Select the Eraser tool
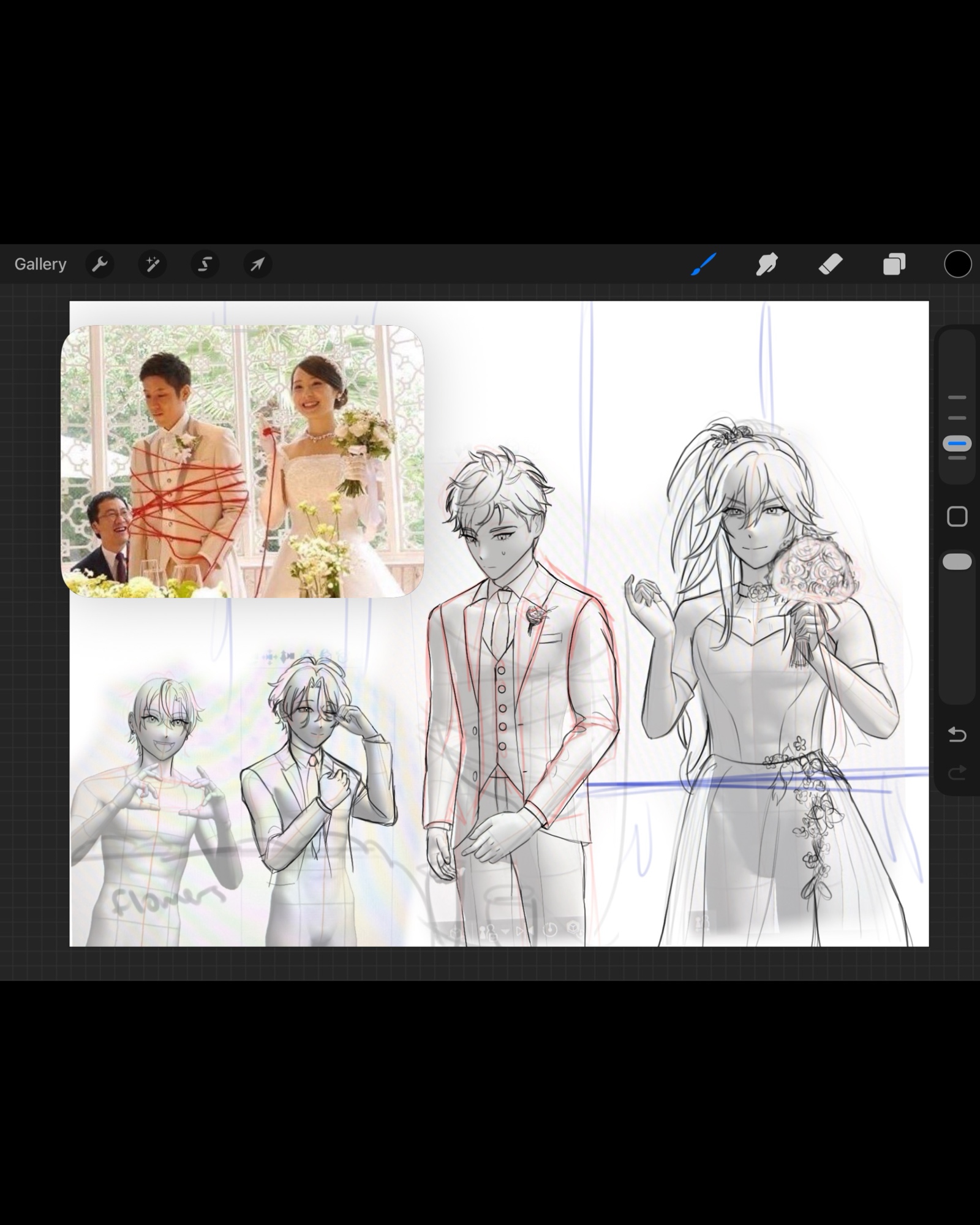 (x=831, y=264)
